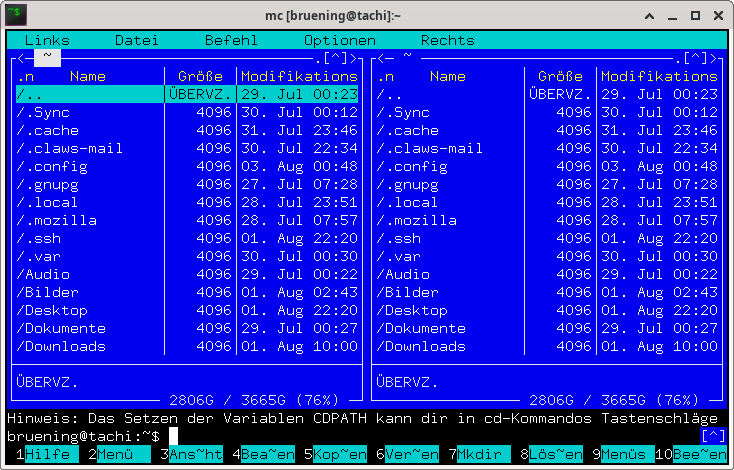
Task: Expand right panel history arrow .[^]
Action: tap(695, 58)
